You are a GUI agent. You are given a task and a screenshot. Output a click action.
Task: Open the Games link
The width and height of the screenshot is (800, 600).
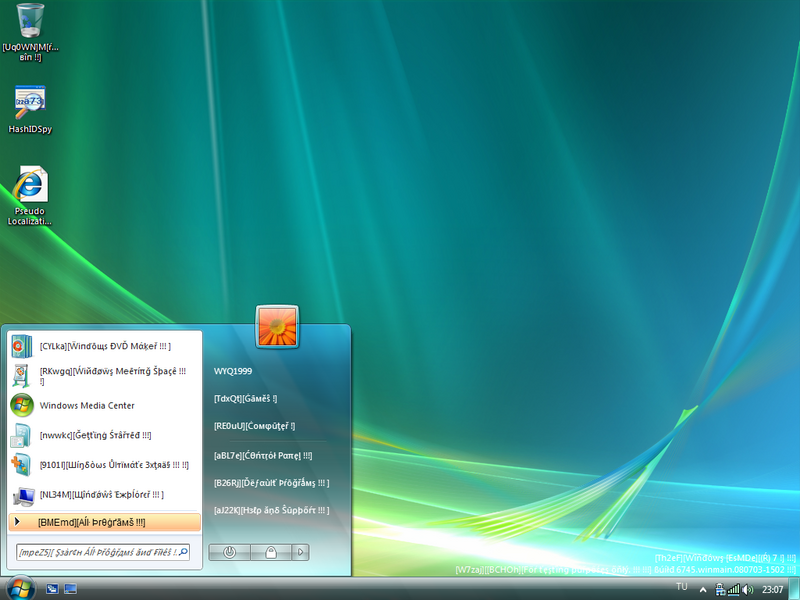coord(245,398)
